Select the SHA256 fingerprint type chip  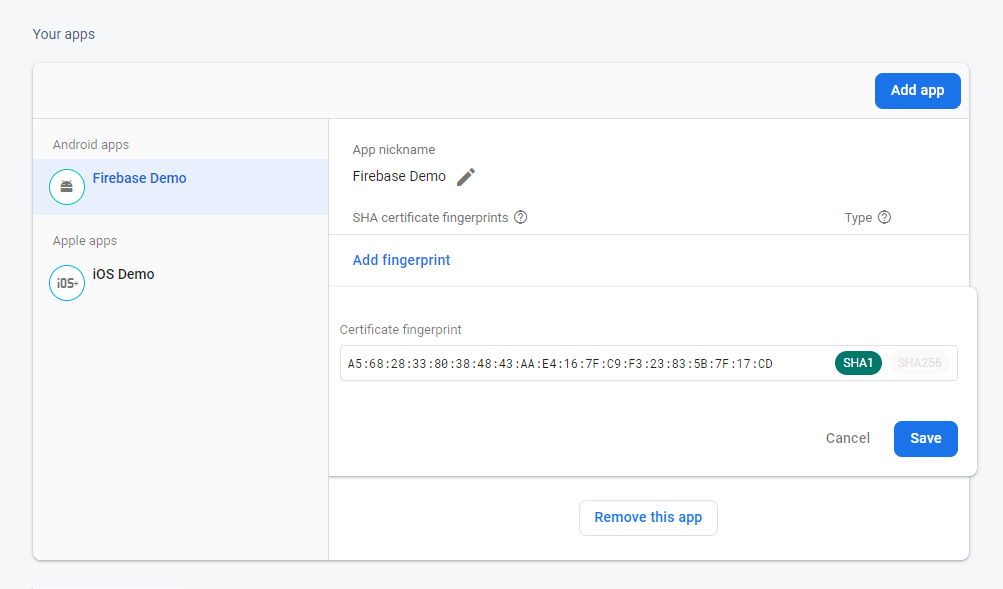coord(919,363)
